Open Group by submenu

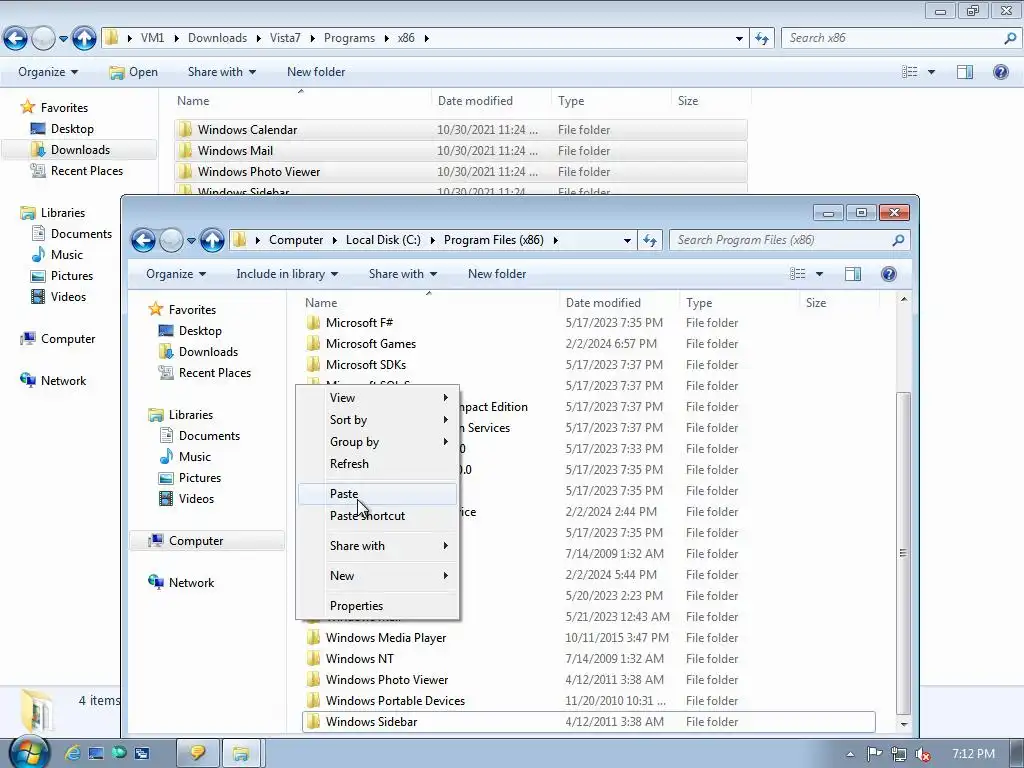coord(377,442)
